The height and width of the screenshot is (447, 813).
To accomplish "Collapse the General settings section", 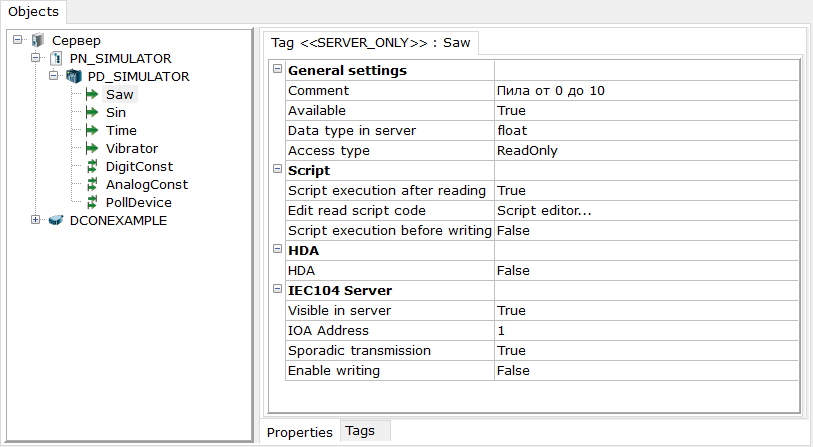I will [277, 68].
